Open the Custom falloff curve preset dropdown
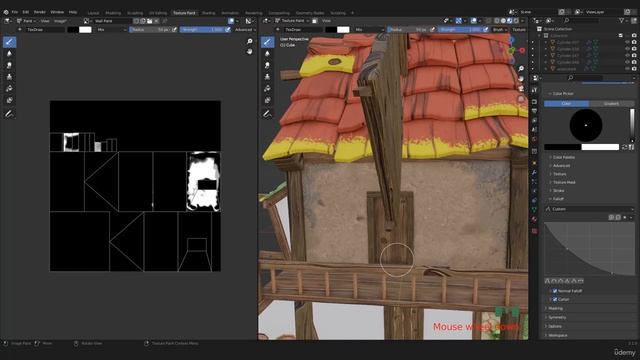 589,209
